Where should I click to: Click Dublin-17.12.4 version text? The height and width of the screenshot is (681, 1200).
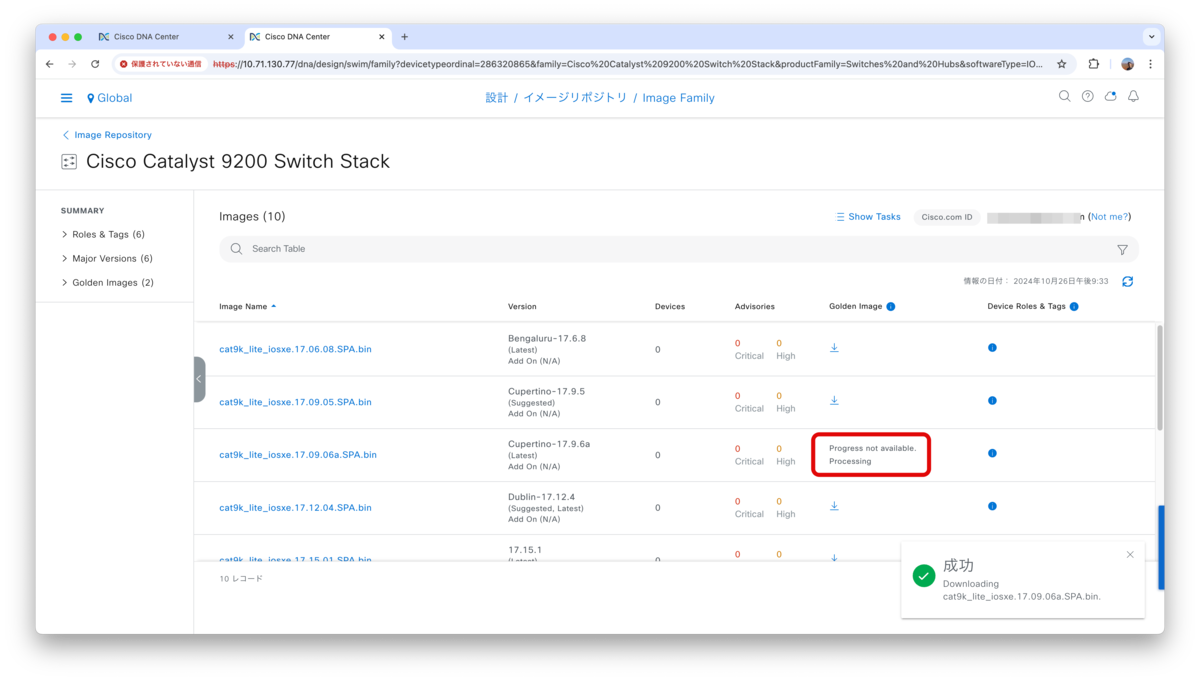(541, 497)
